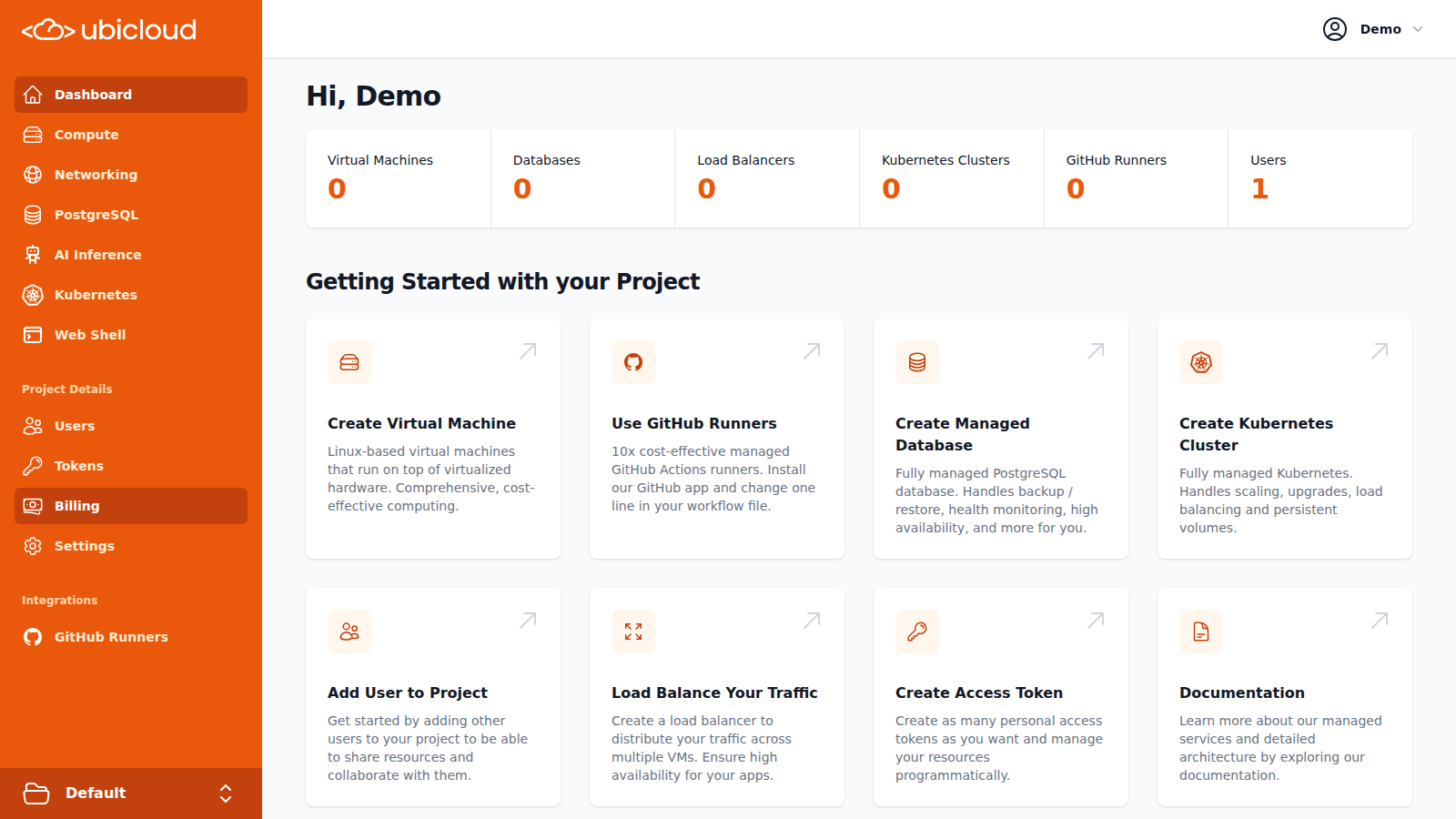
Task: Follow the Create Kubernetes Cluster link
Action: [x=1256, y=434]
